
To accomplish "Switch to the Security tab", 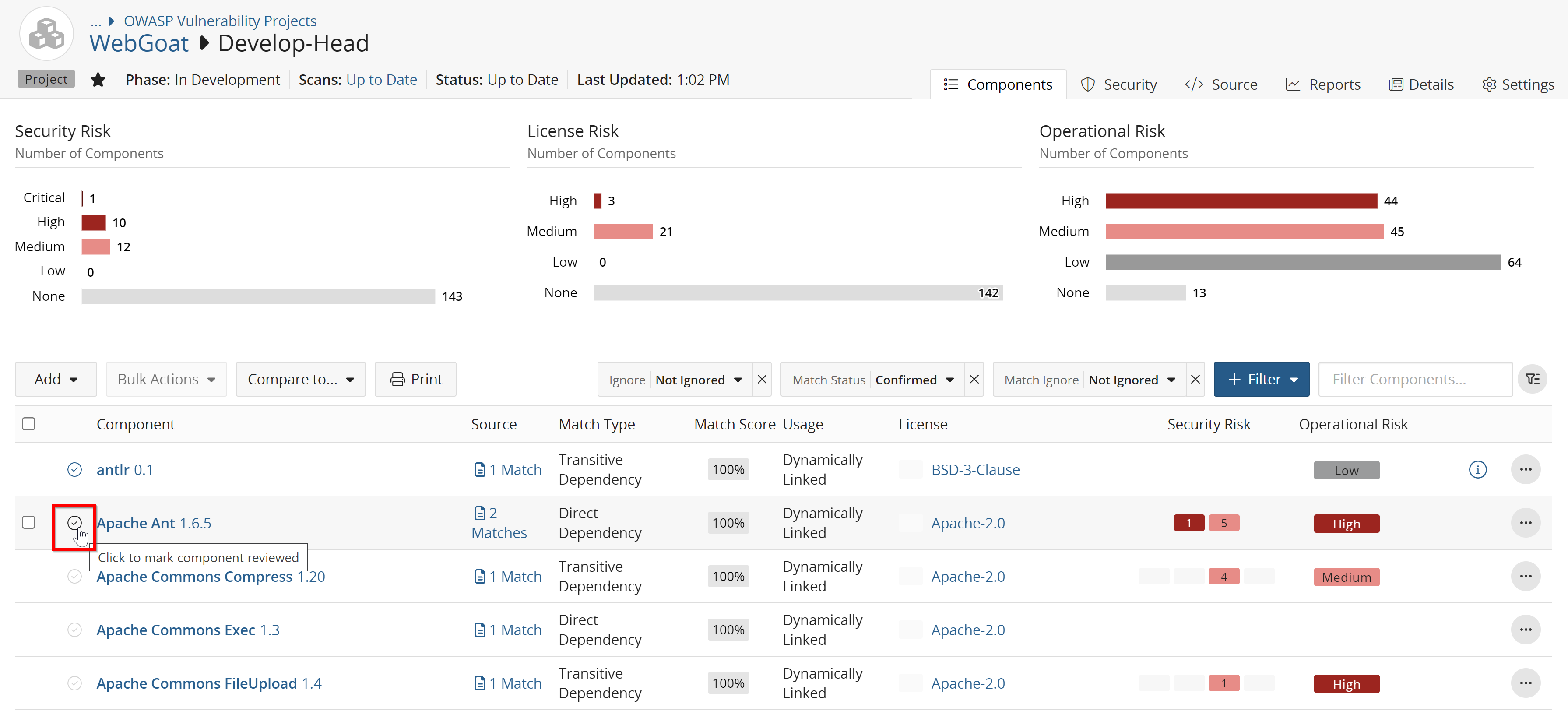I will point(1119,84).
